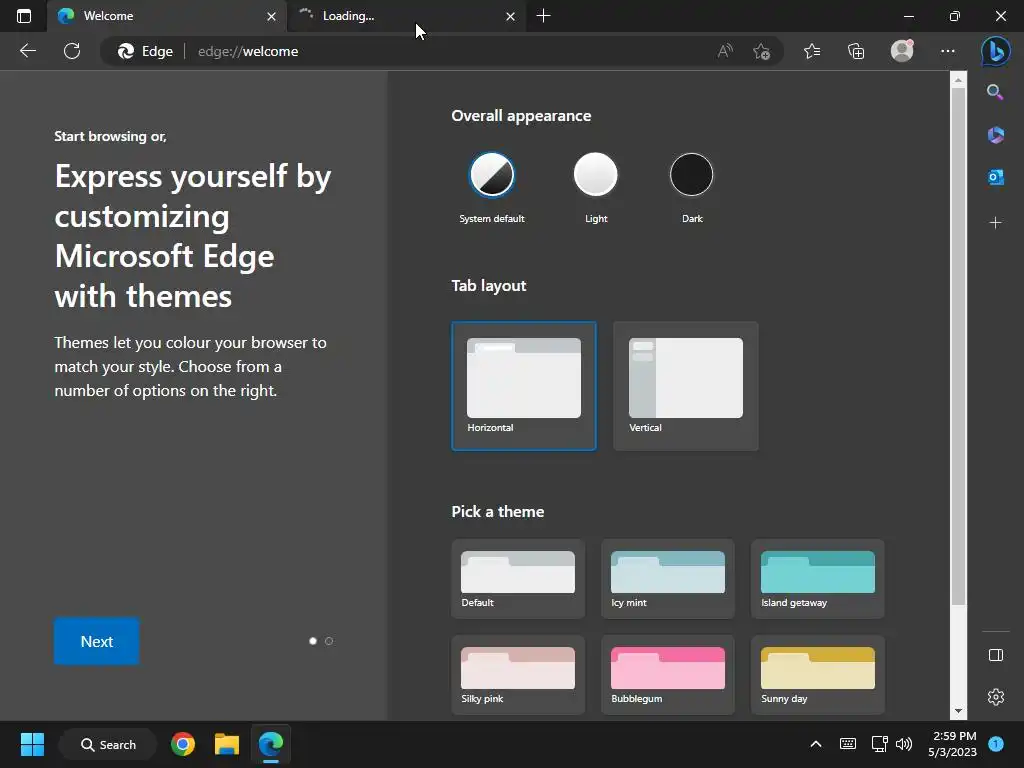This screenshot has width=1024, height=768.
Task: Launch Chrome from the taskbar
Action: tap(183, 744)
